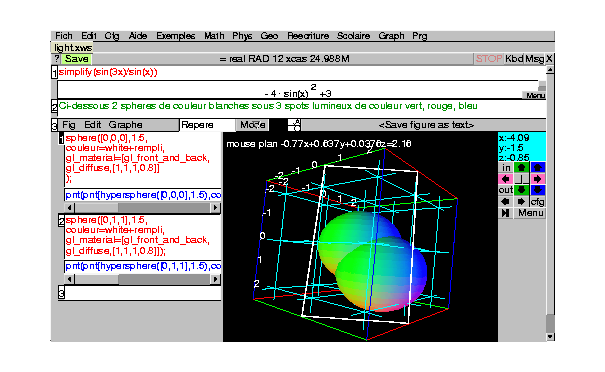Image resolution: width=605 pixels, height=372 pixels.
Task: Open the Graphe menu of the figure
Action: click(125, 125)
